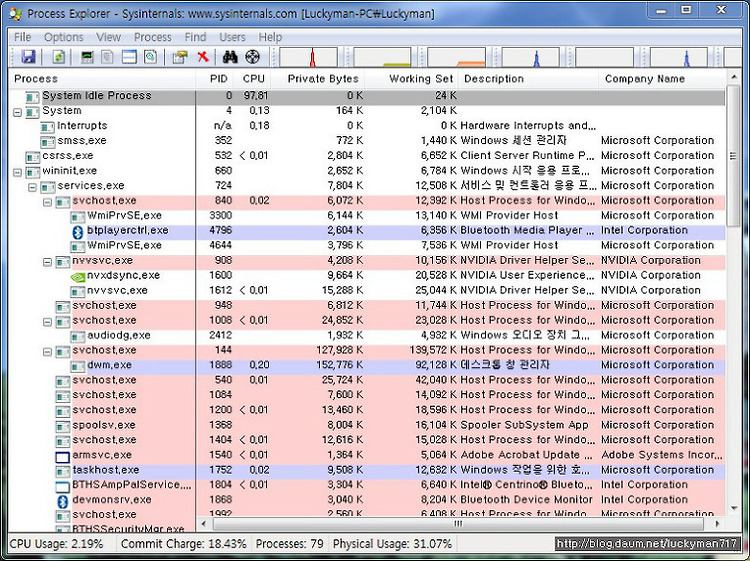Collapse svchost.exe PID 144 node
Image resolution: width=750 pixels, height=561 pixels.
(x=47, y=352)
